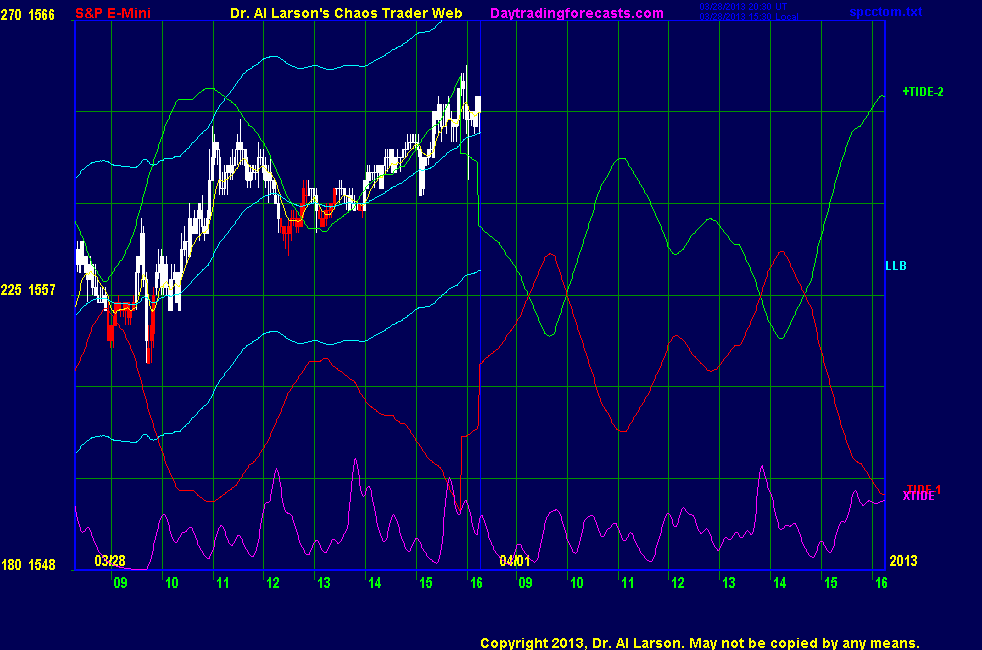Click the 16 hour label of the 04/01 session

click(881, 583)
